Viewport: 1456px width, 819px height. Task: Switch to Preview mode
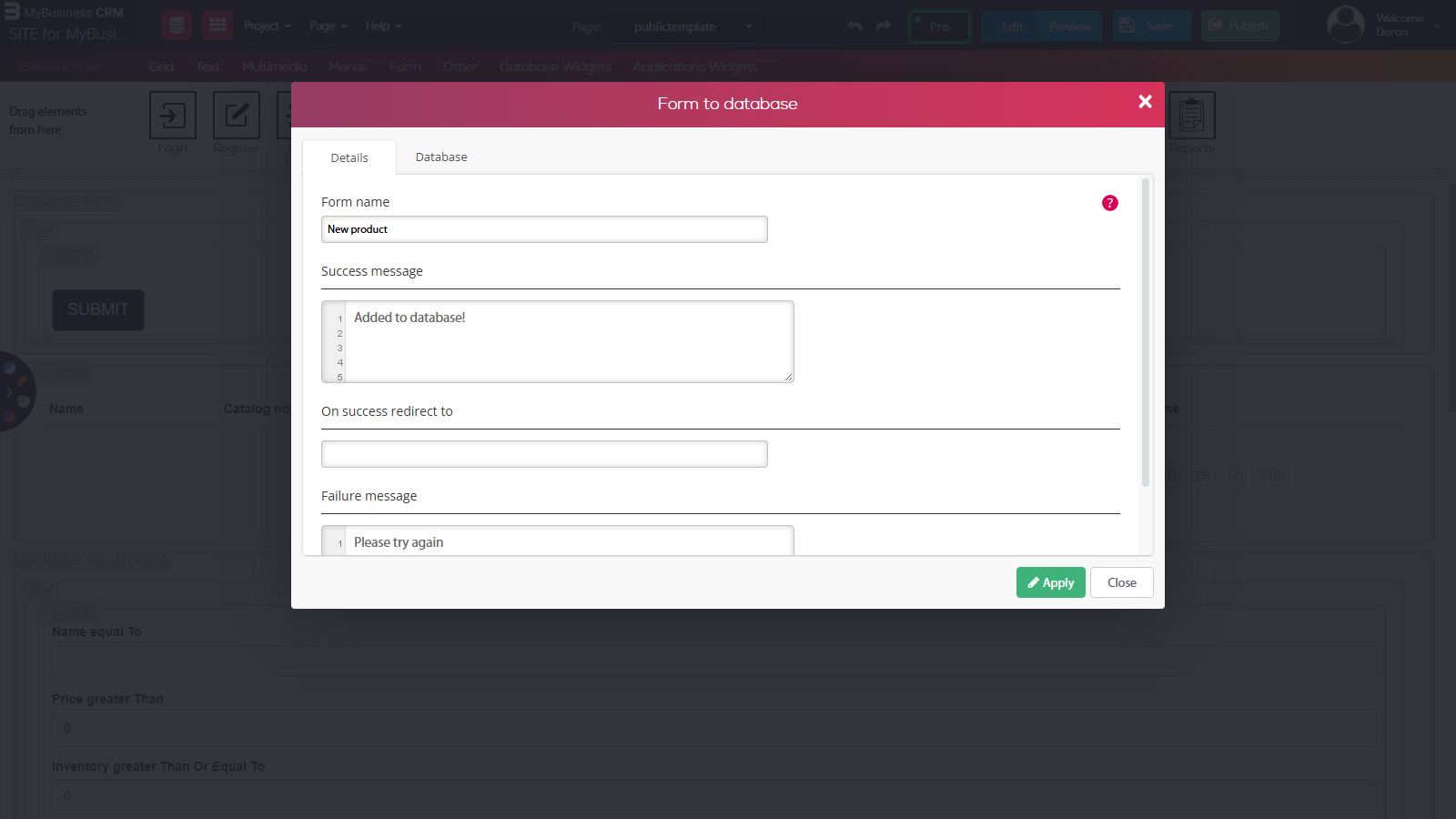pyautogui.click(x=1070, y=26)
